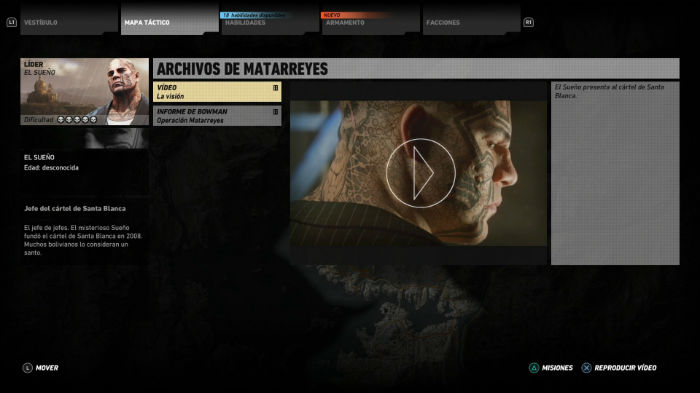The width and height of the screenshot is (700, 393).
Task: Choose Reproducir Vídeo at bottom right
Action: pos(625,368)
